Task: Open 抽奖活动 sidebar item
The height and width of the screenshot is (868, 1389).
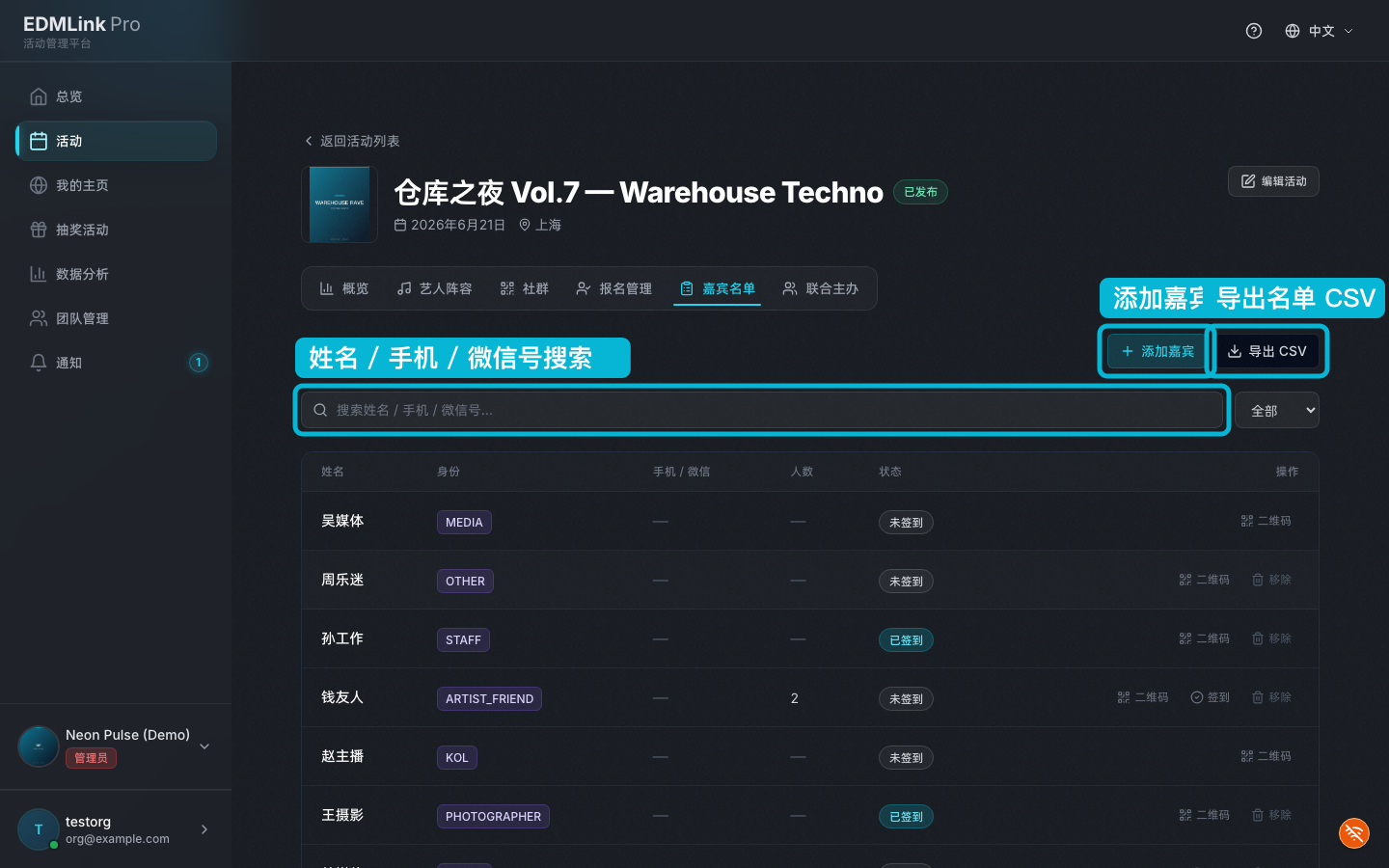Action: click(116, 230)
